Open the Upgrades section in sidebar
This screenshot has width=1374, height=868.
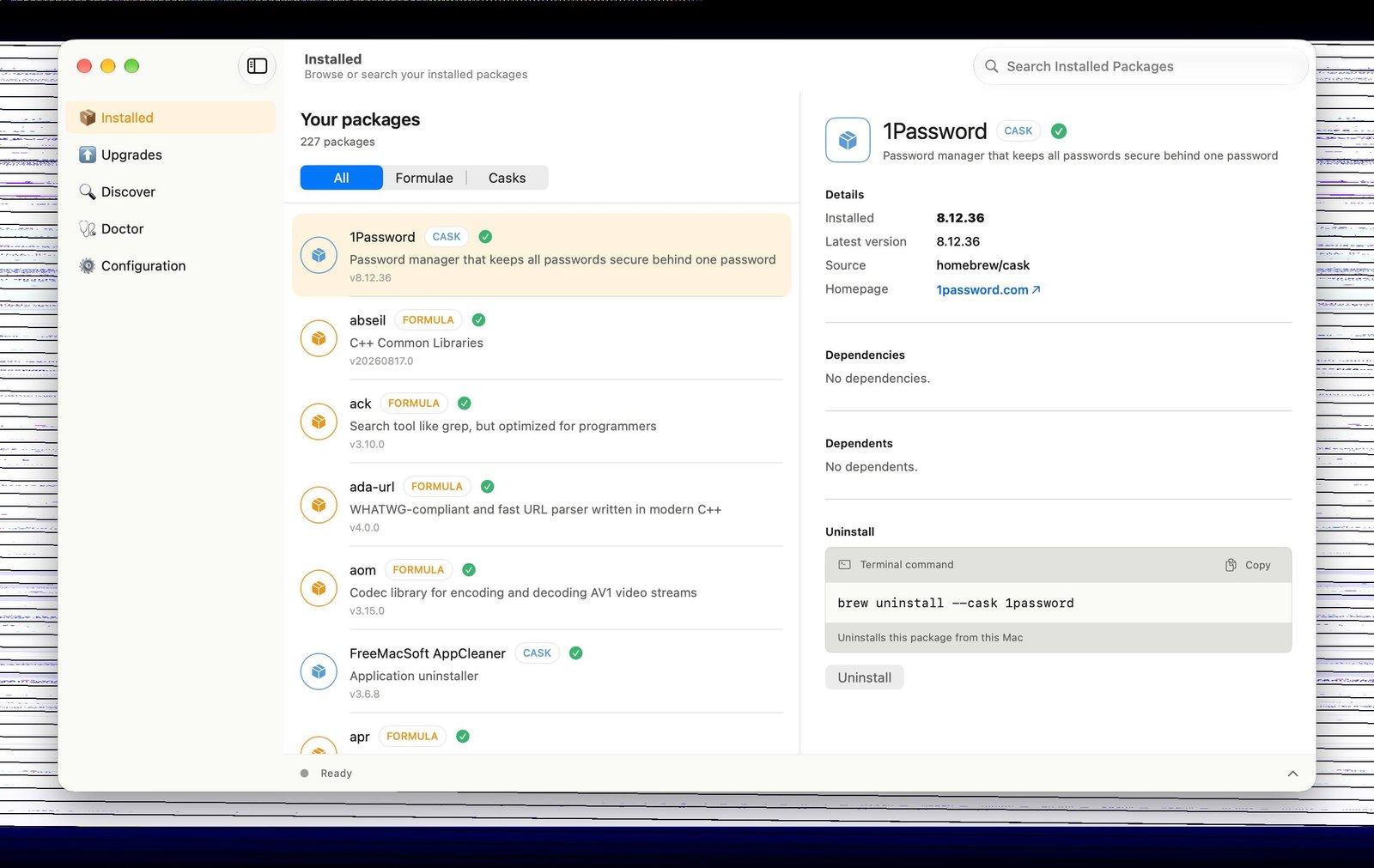coord(171,155)
